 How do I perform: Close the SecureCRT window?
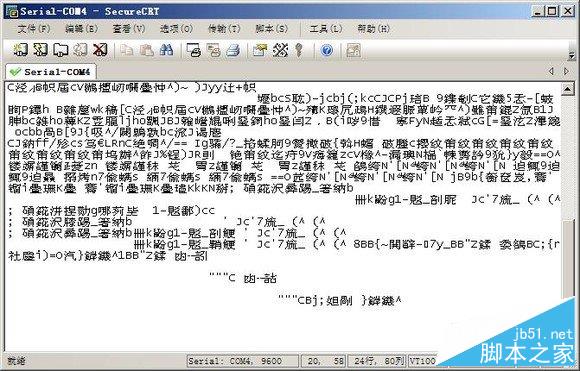tap(567, 11)
